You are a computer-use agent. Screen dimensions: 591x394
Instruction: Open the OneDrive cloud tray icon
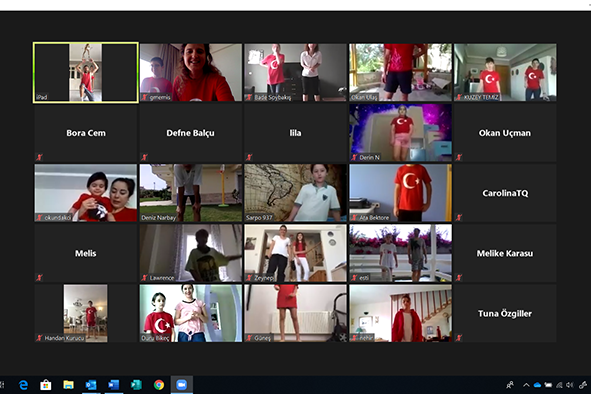[x=537, y=385]
